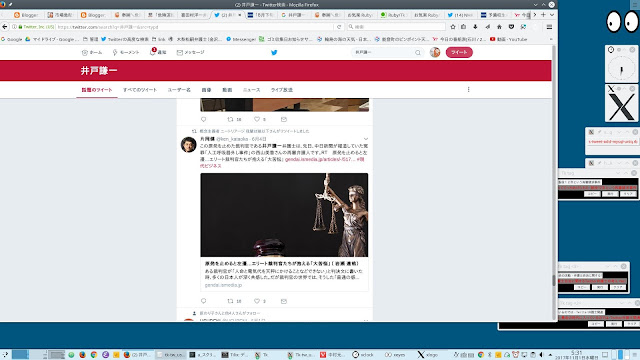Open the Lady Justice article image

click(x=284, y=215)
